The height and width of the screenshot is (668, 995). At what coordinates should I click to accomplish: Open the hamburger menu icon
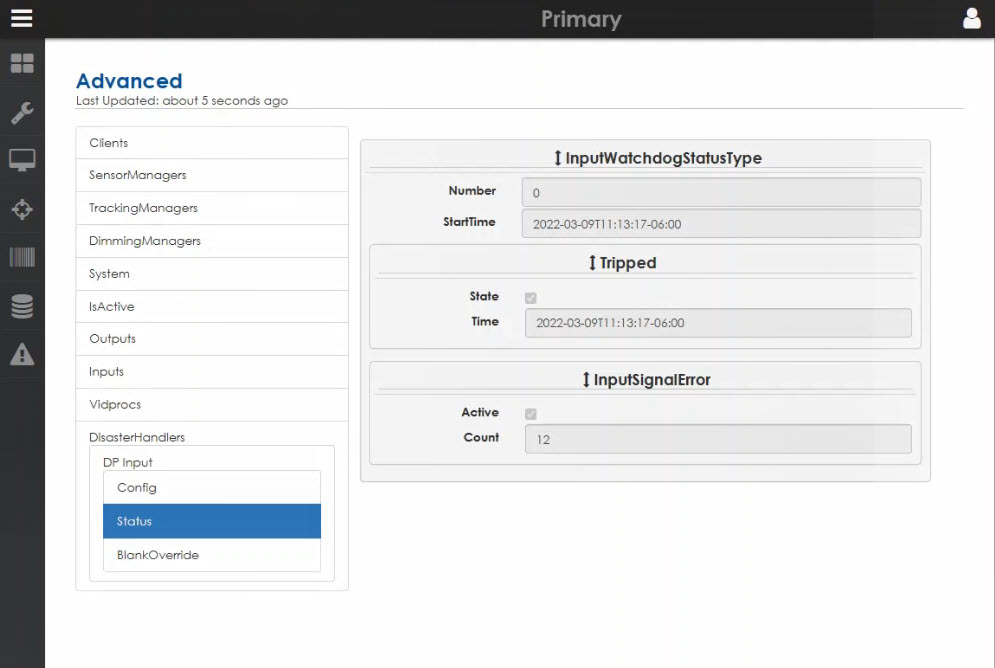tap(21, 18)
